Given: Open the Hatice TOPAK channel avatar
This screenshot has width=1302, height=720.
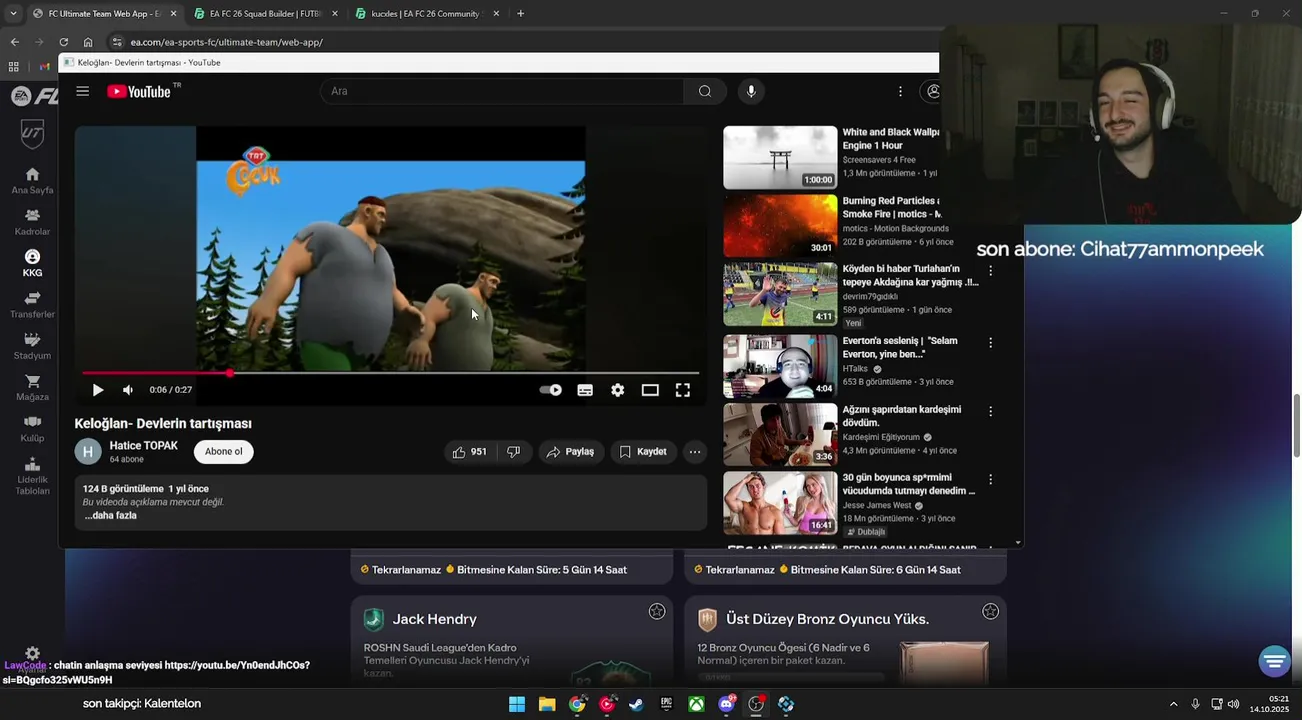Looking at the screenshot, I should click(x=88, y=452).
